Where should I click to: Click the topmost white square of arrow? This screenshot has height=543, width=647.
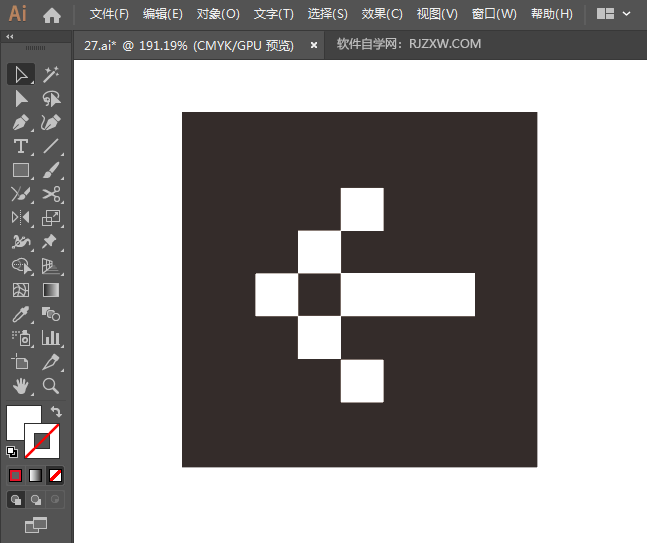(x=362, y=209)
